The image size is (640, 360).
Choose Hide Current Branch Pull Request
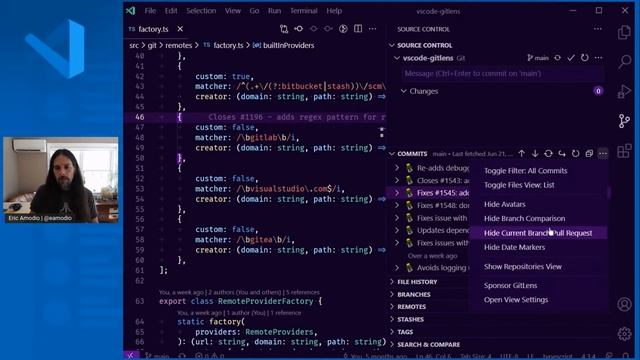click(x=538, y=233)
